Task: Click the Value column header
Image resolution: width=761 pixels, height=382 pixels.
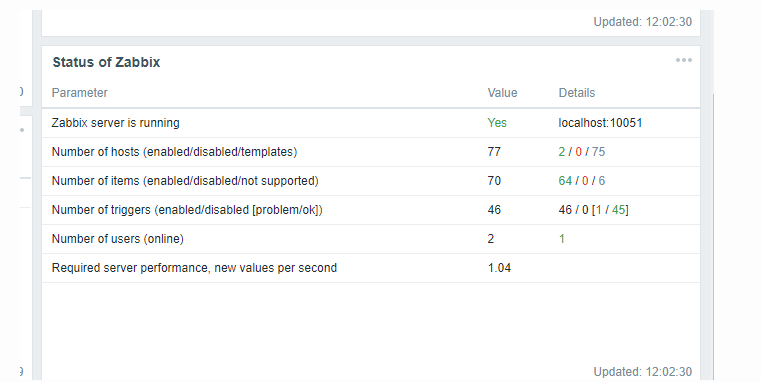Action: pos(502,93)
